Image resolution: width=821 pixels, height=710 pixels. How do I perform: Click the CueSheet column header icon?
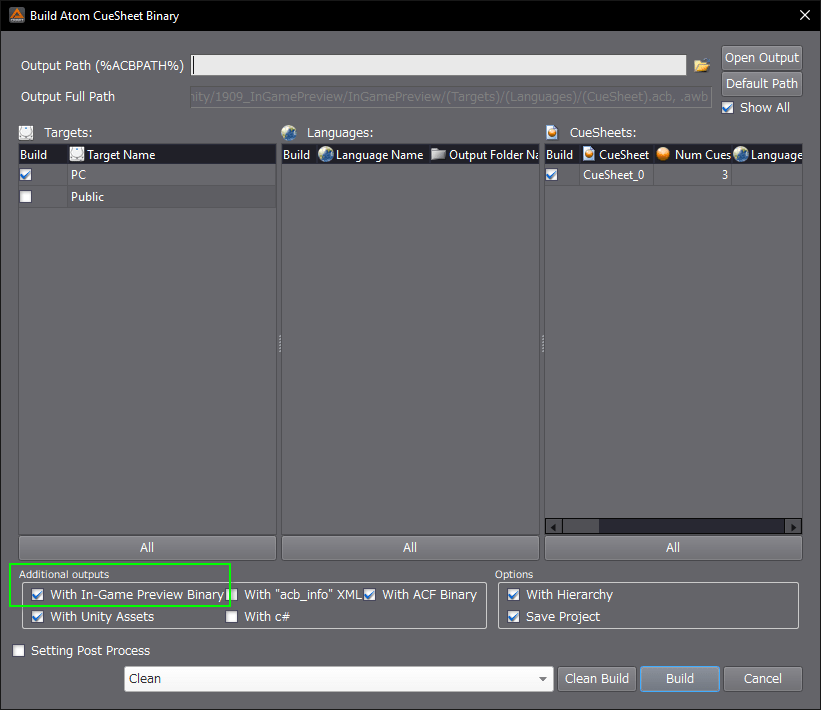(589, 154)
